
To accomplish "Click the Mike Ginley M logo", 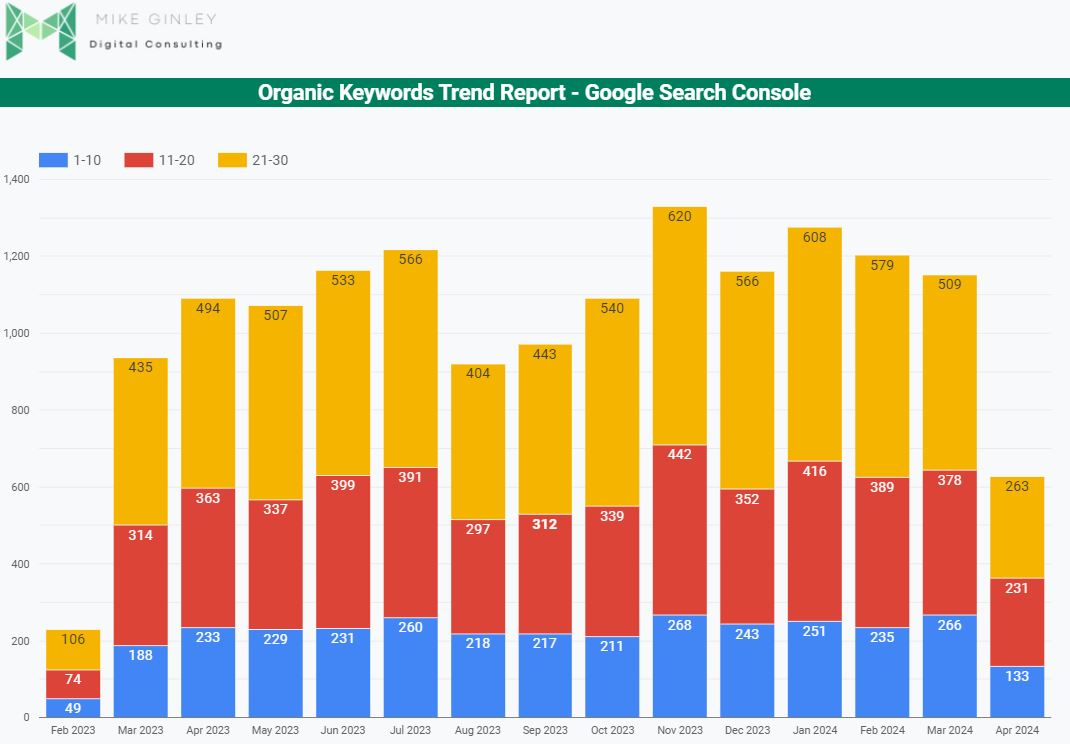I will [x=40, y=31].
